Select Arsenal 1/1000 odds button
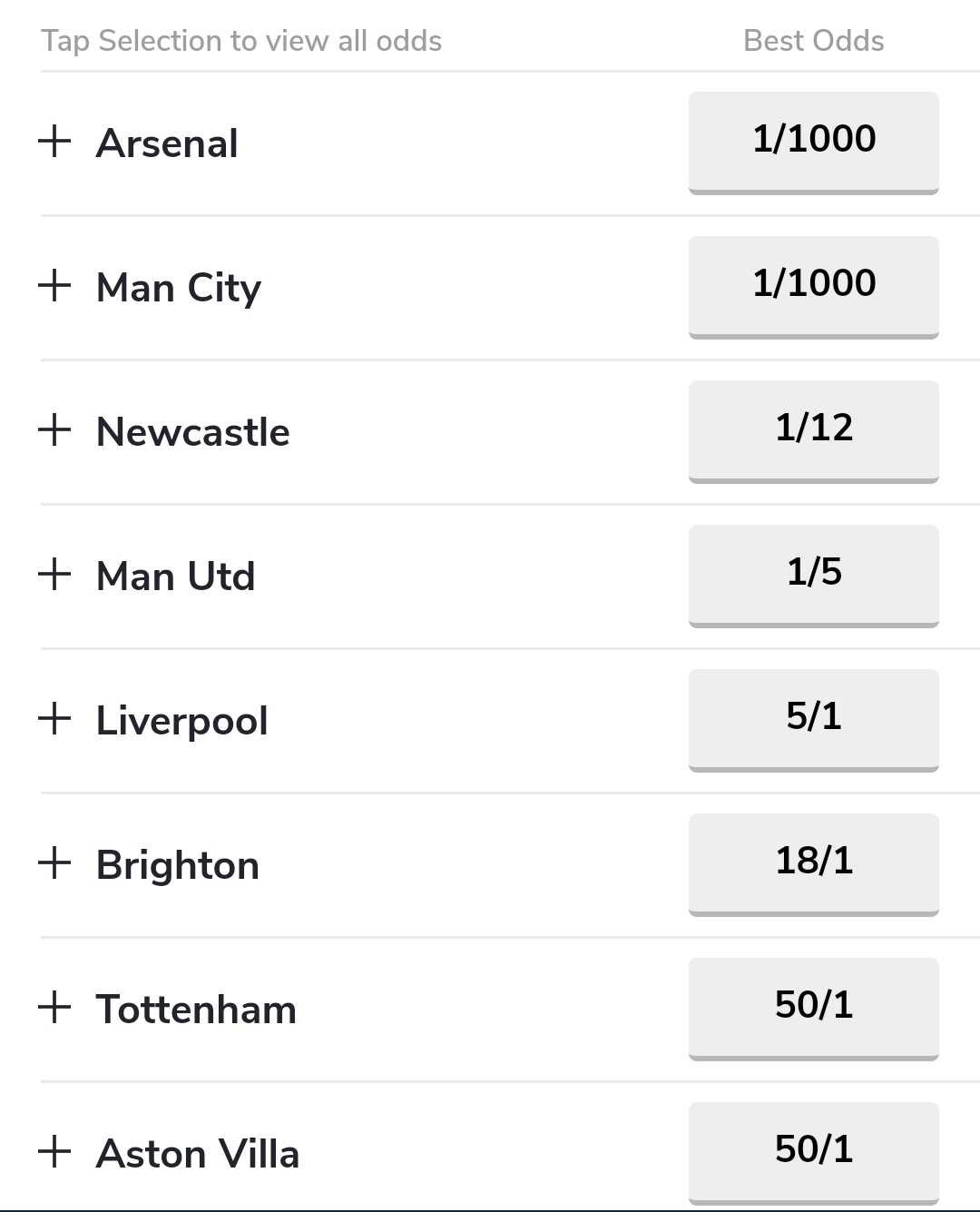Image resolution: width=980 pixels, height=1212 pixels. click(x=813, y=143)
